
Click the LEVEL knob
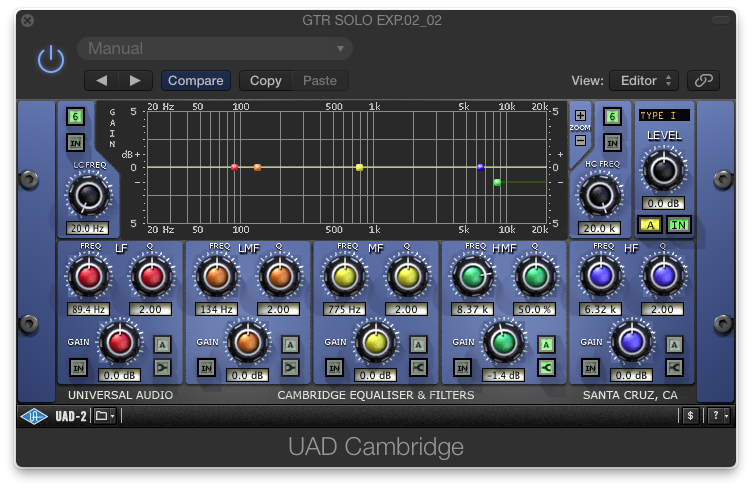(664, 170)
